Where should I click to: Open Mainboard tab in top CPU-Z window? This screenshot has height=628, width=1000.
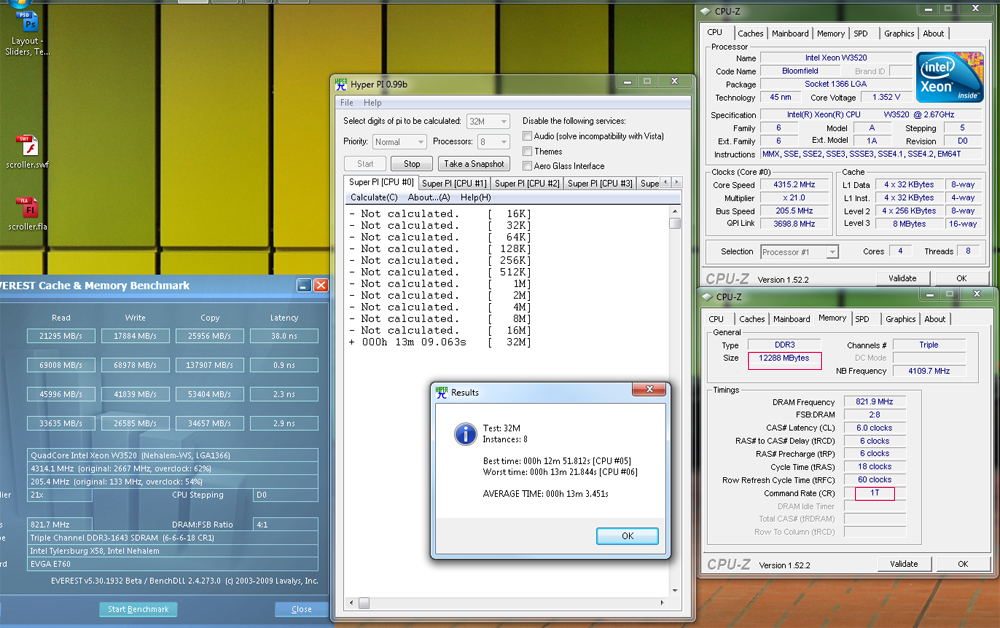coord(790,34)
